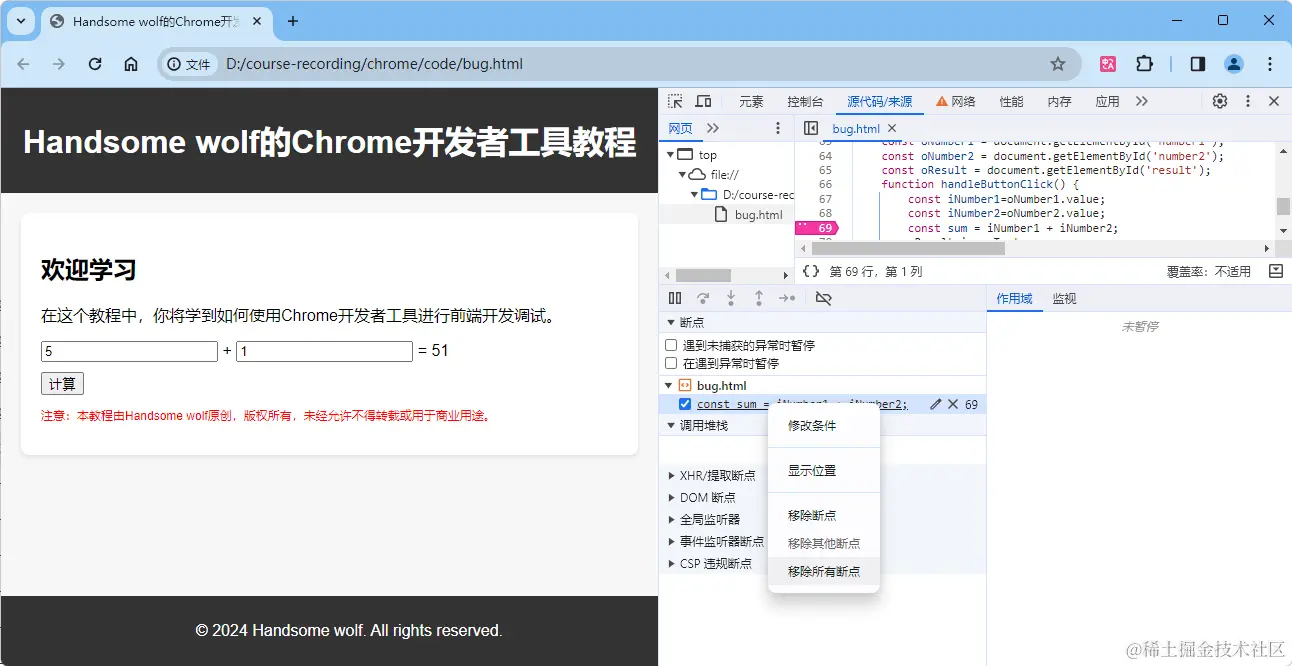Image resolution: width=1292 pixels, height=666 pixels.
Task: Close the bug.html editor tab
Action: tap(892, 129)
